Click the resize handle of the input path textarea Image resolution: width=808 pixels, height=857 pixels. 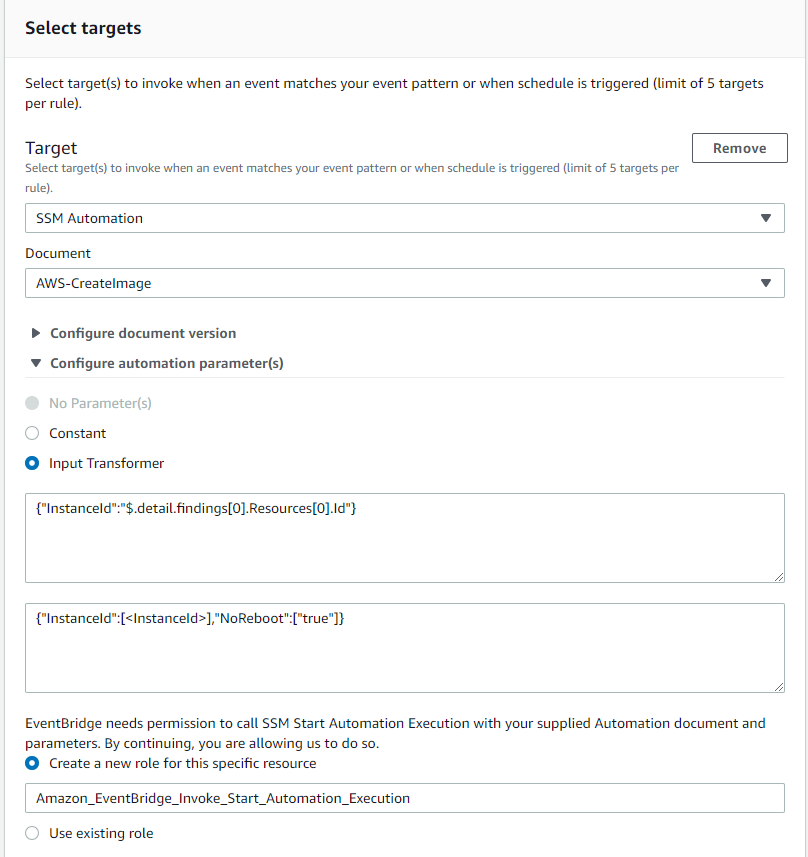point(778,576)
